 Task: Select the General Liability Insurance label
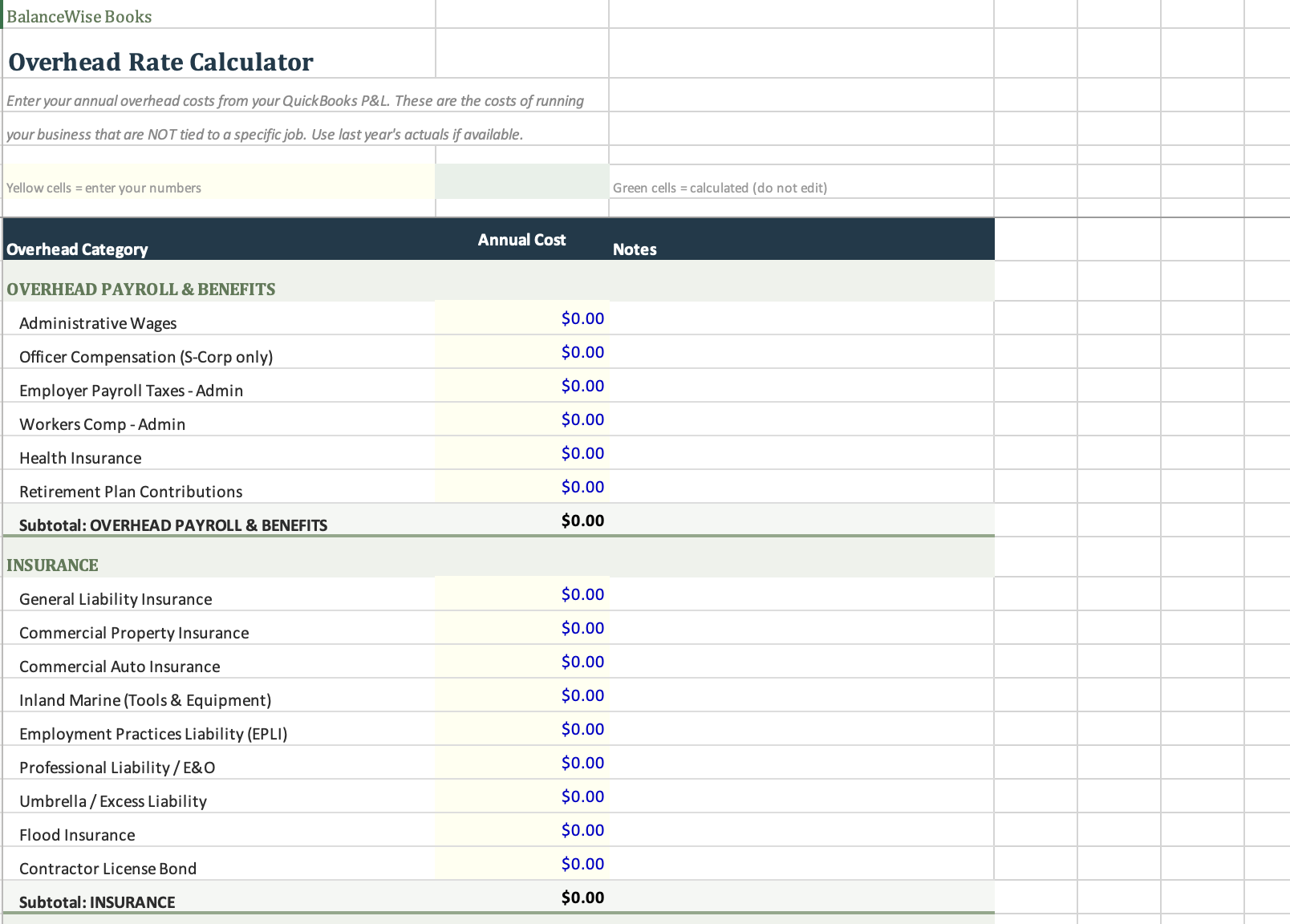[116, 599]
